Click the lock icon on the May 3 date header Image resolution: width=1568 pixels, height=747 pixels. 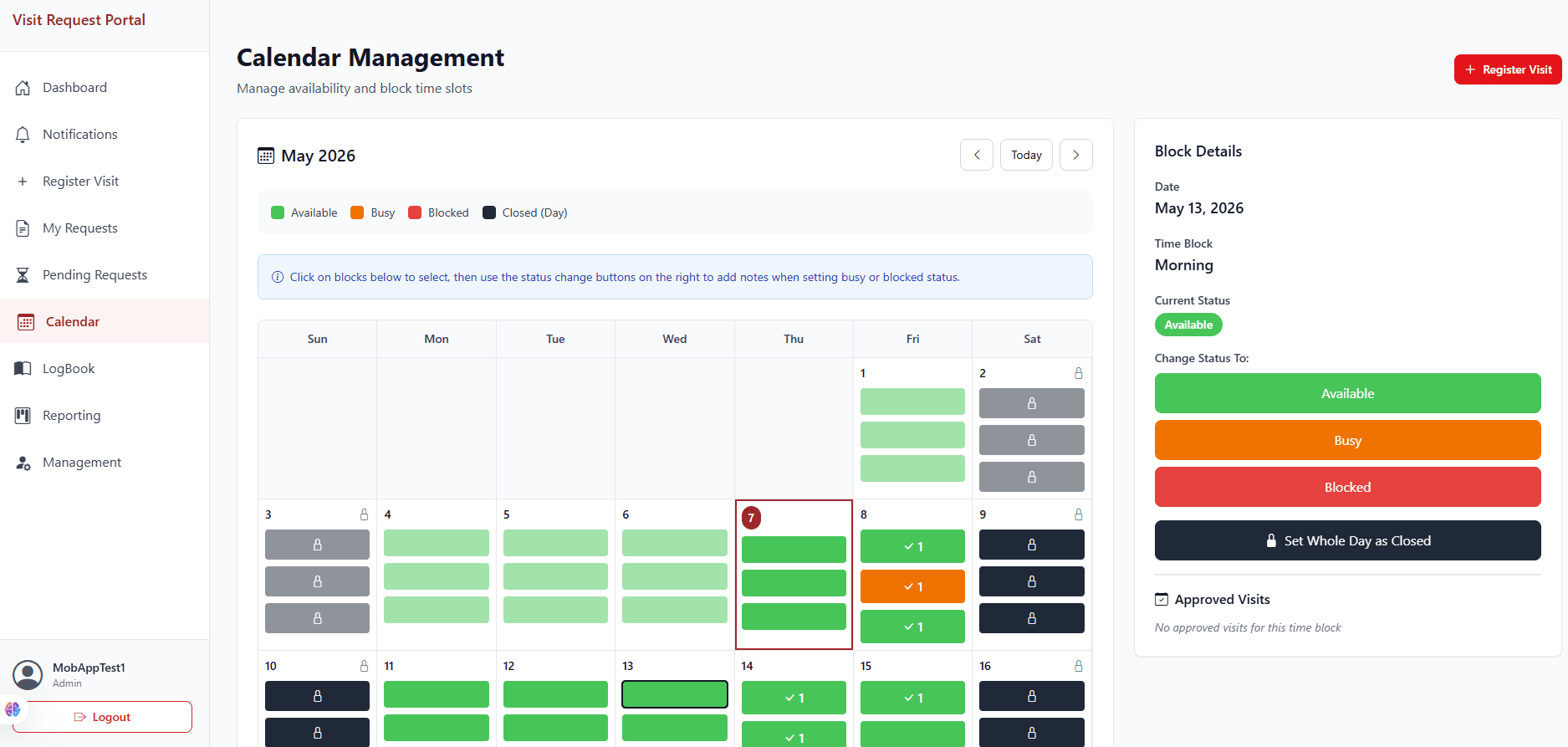click(x=364, y=514)
